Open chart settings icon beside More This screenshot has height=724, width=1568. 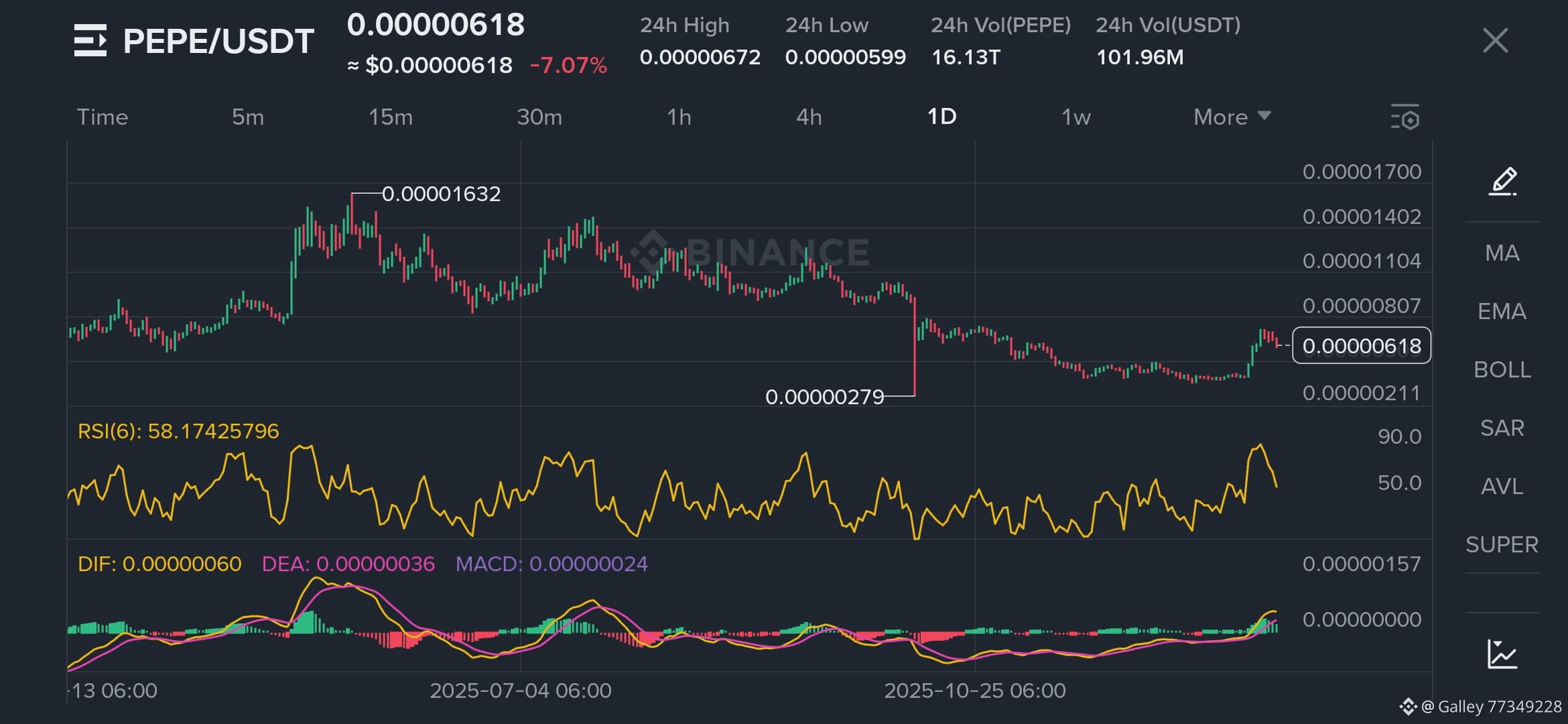tap(1405, 117)
